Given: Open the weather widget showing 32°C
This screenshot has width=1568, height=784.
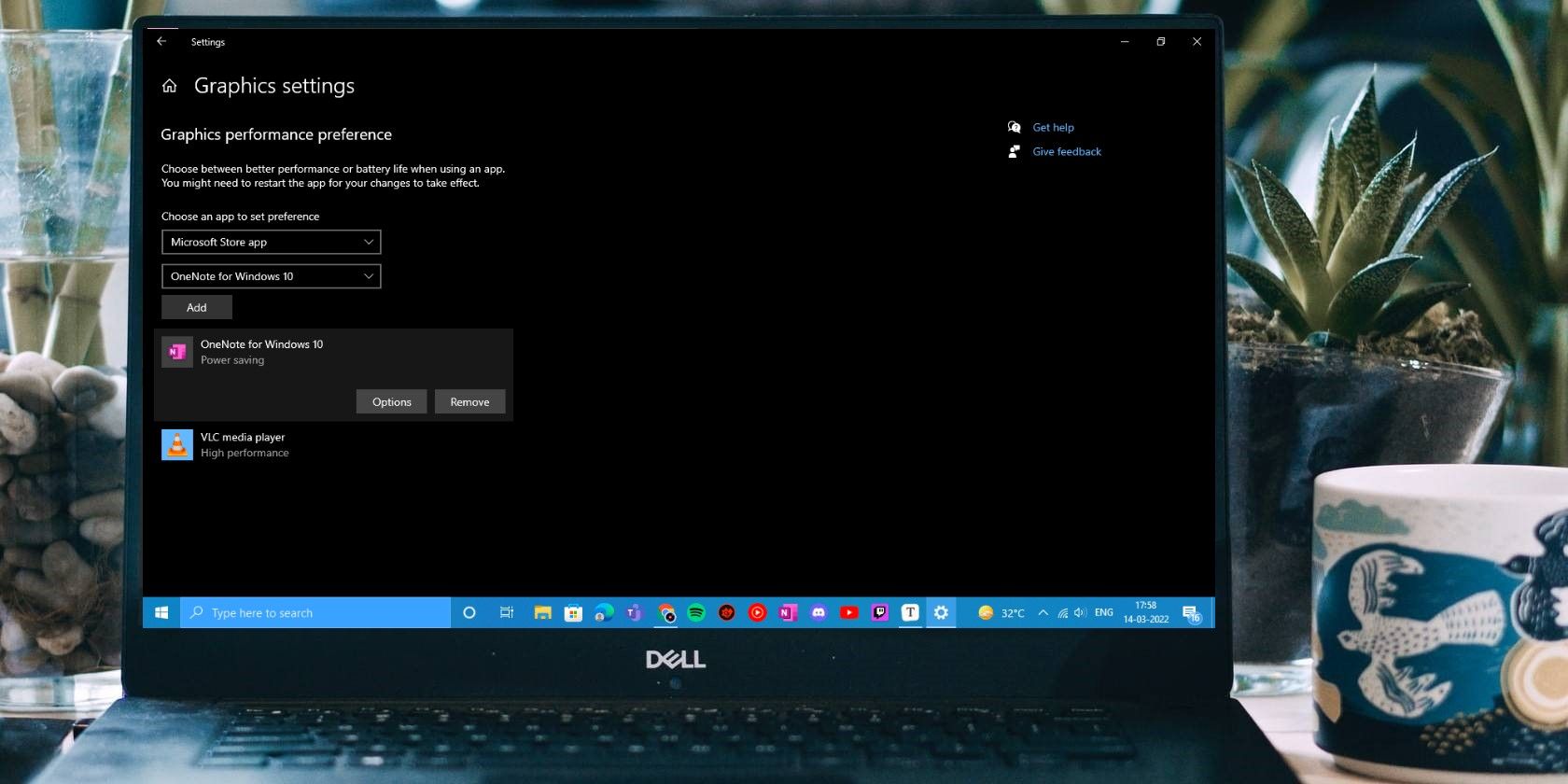Looking at the screenshot, I should click(1001, 612).
